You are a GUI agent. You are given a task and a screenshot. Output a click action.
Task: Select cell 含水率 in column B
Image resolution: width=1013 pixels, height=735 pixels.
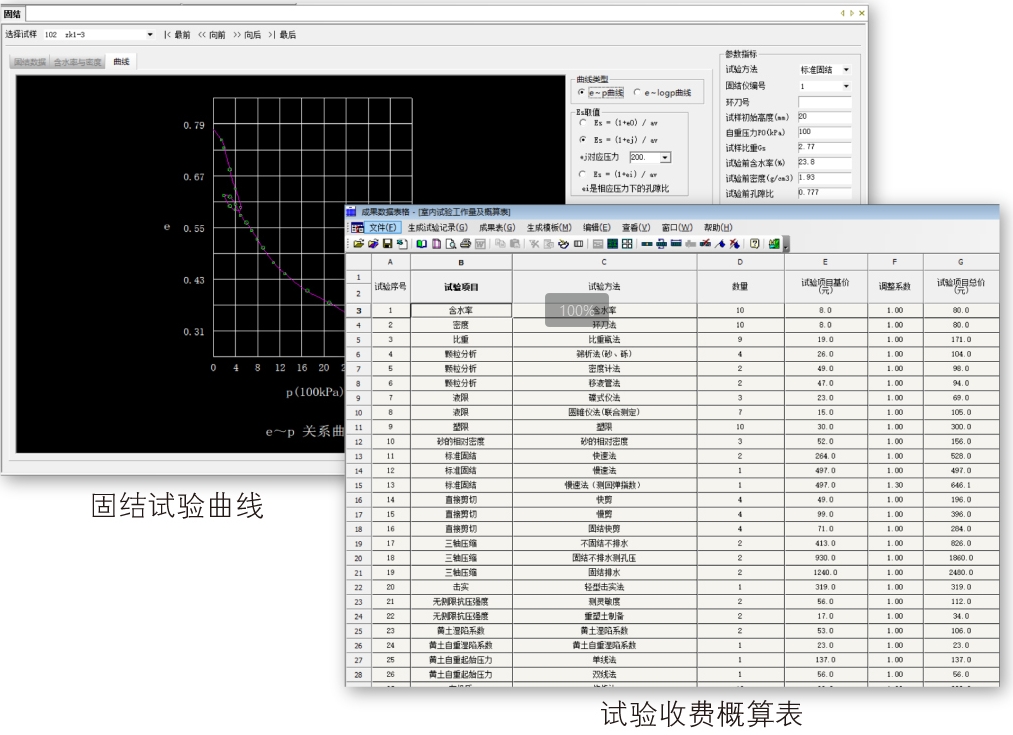(x=460, y=310)
